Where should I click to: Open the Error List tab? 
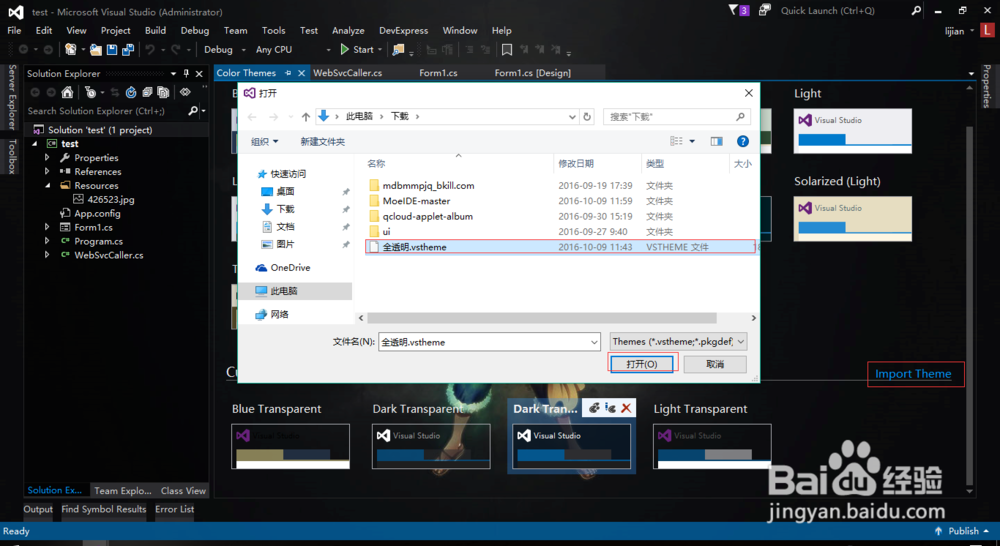[x=175, y=509]
